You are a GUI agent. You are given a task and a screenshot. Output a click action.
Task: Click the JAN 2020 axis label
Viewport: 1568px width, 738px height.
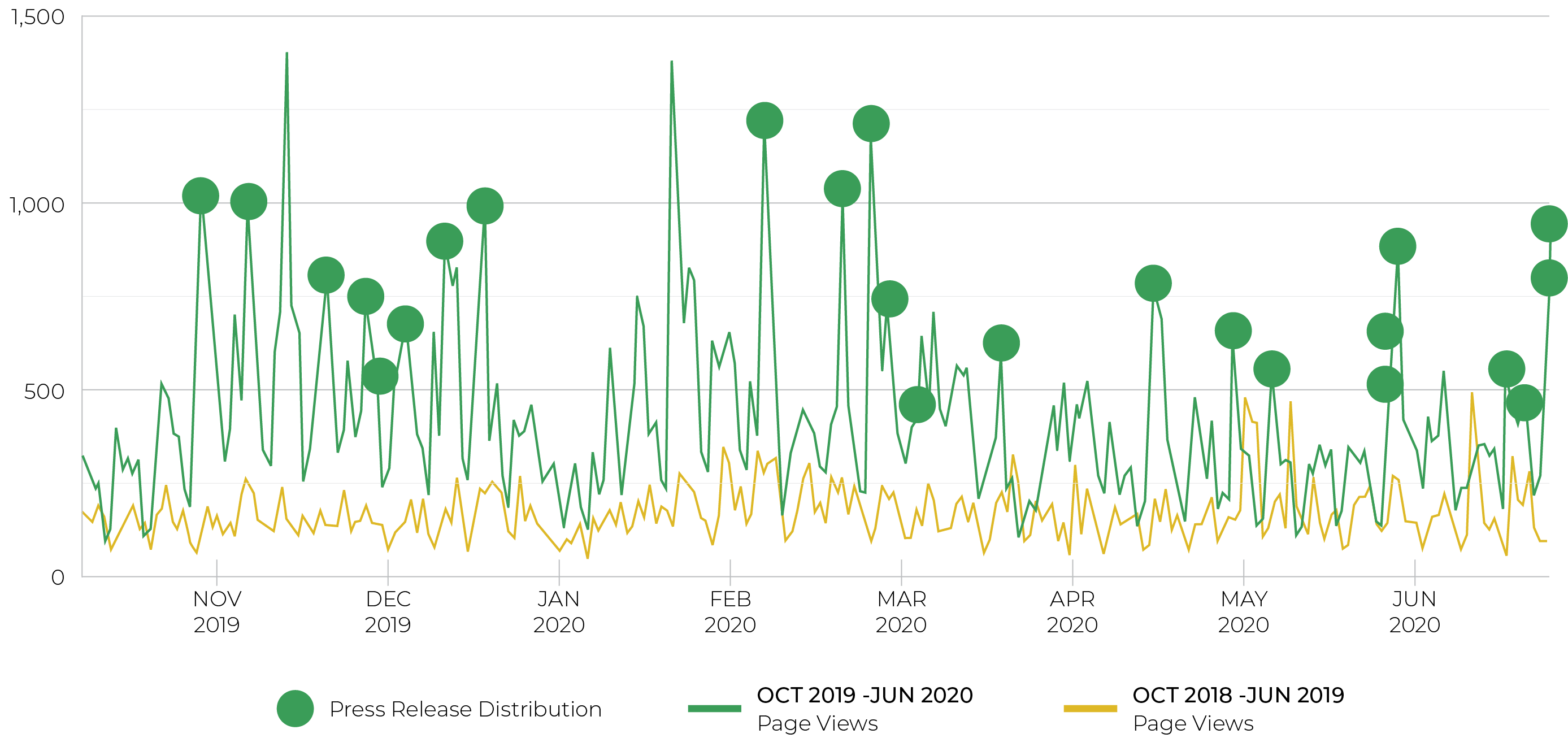[x=559, y=612]
